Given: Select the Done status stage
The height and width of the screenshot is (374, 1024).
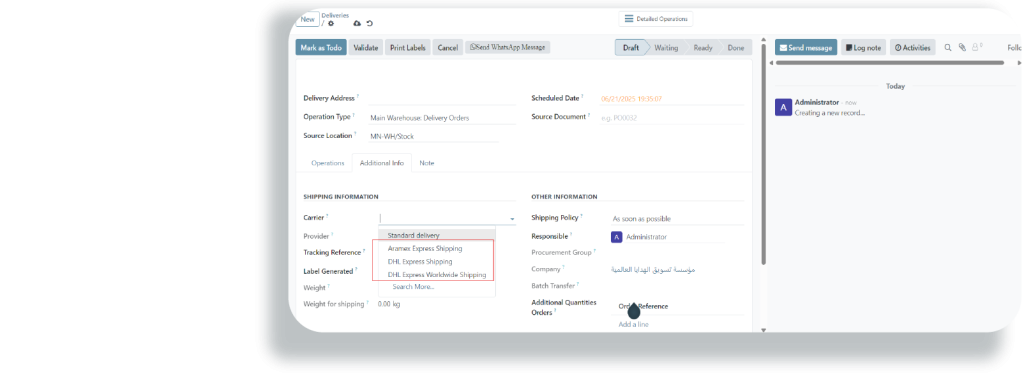Looking at the screenshot, I should [736, 48].
